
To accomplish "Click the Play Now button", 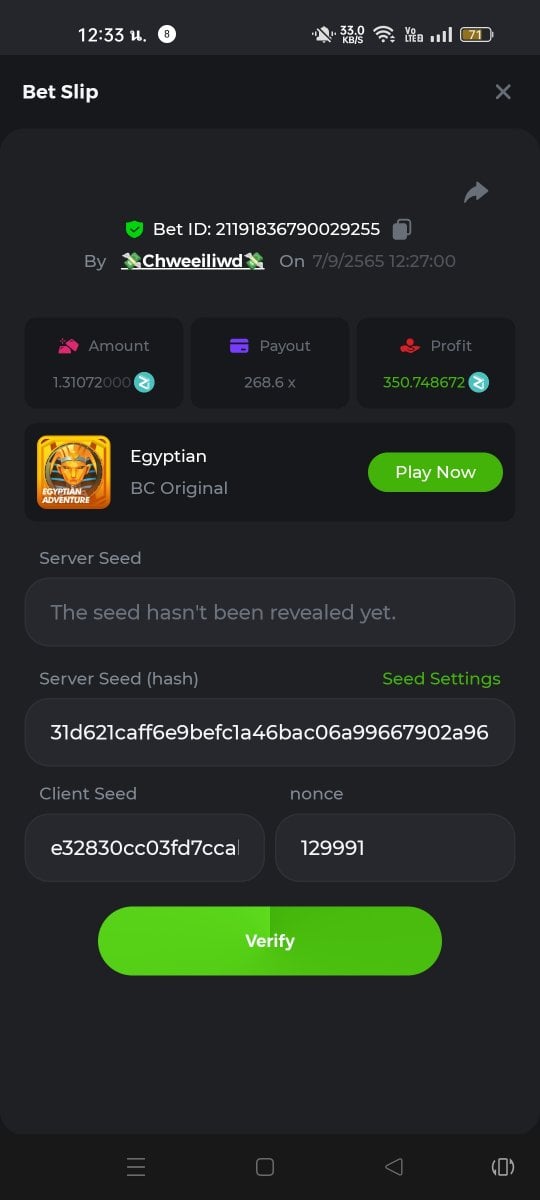I will coord(435,472).
